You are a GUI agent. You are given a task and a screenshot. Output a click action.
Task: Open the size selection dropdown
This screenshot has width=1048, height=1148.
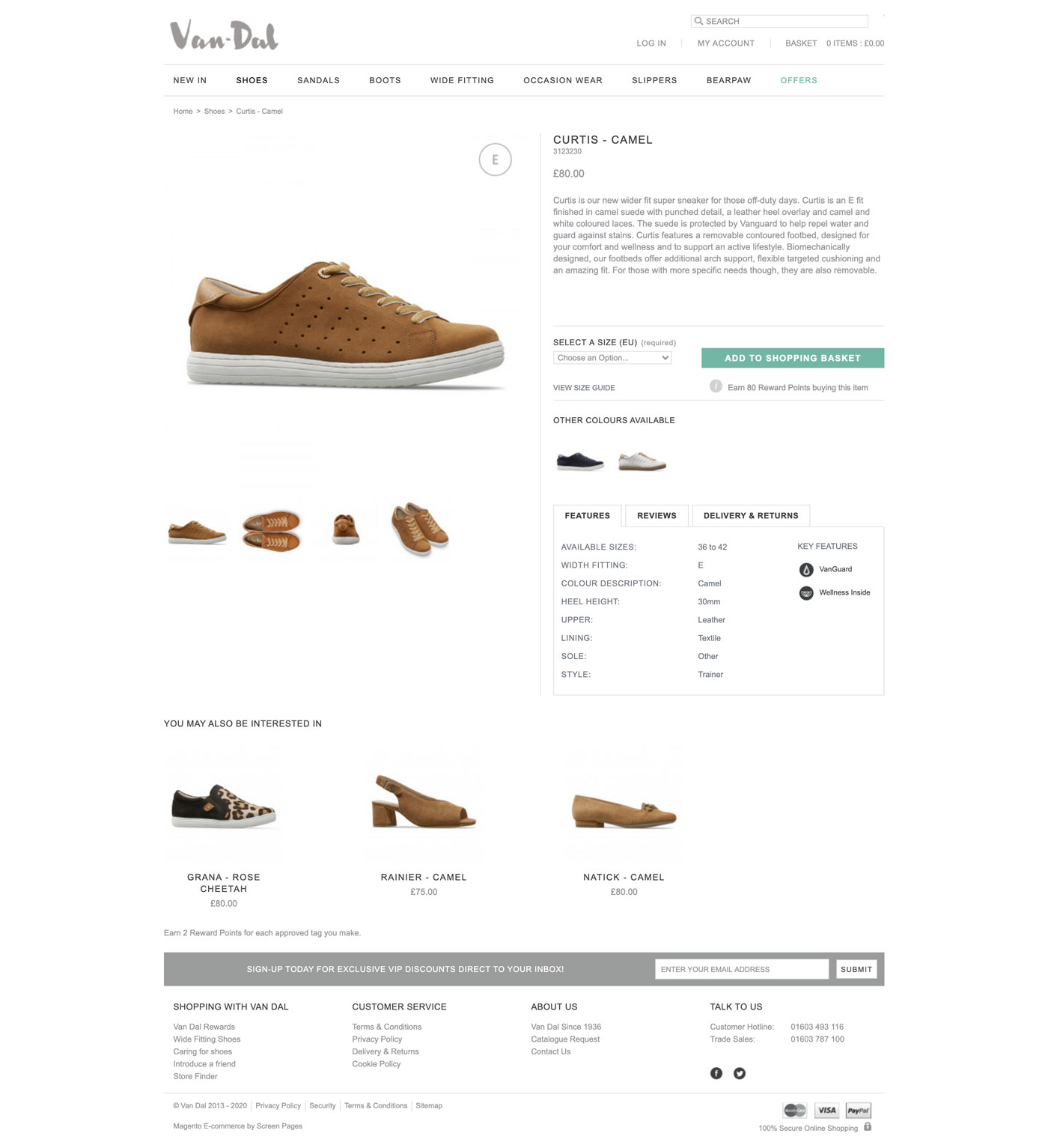click(612, 358)
